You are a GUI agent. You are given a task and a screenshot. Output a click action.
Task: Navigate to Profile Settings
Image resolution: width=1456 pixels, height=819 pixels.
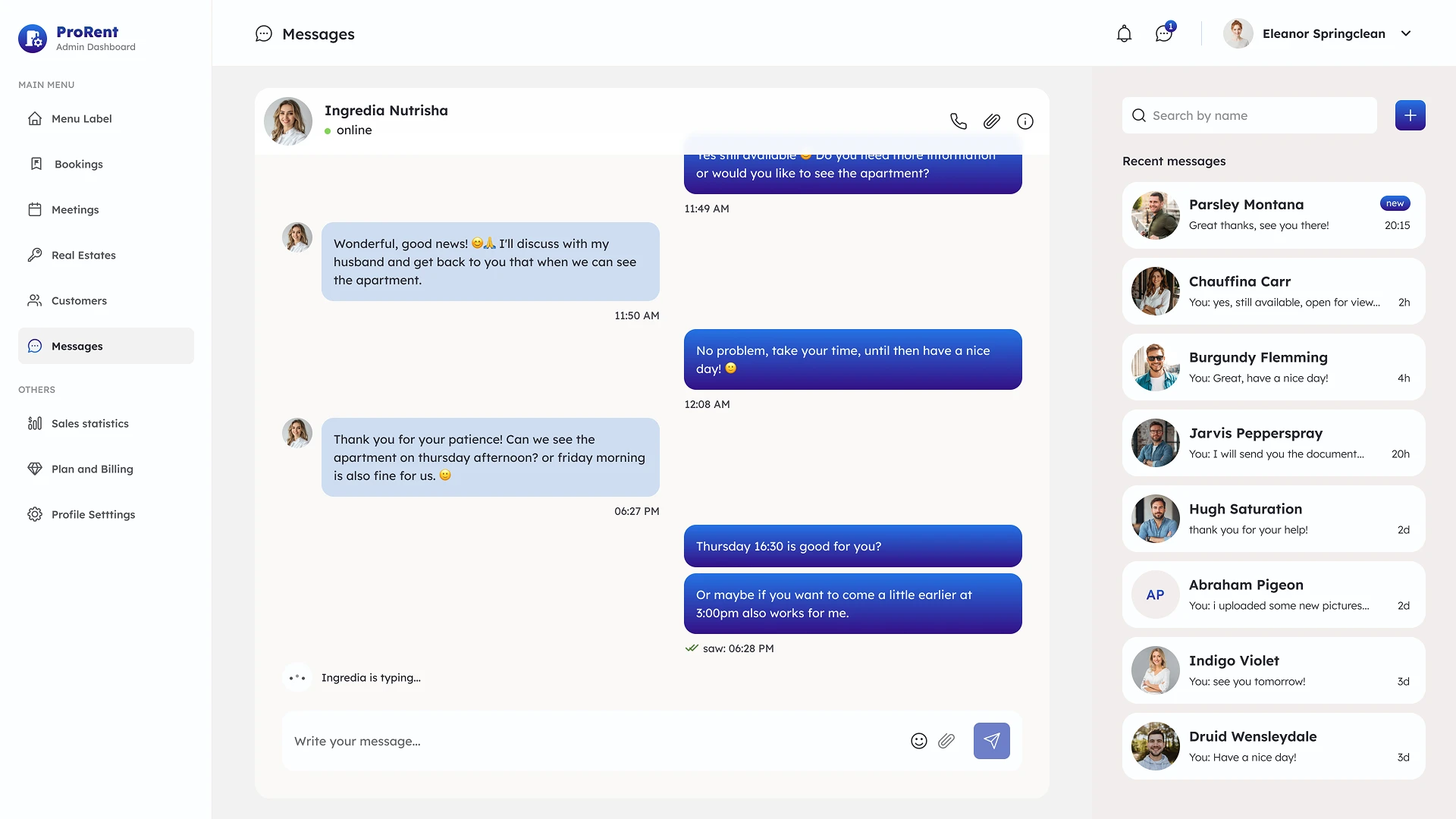tap(93, 514)
